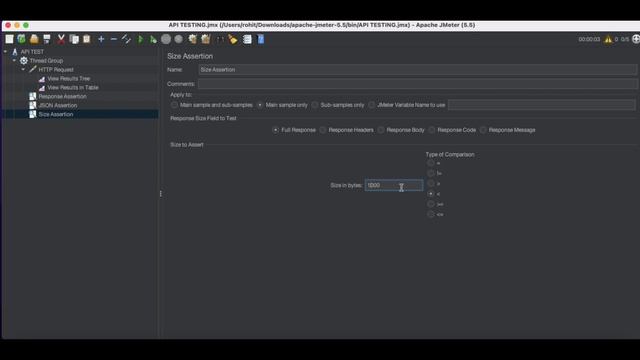Click the split pane divider handle
This screenshot has width=640, height=360.
tap(160, 193)
